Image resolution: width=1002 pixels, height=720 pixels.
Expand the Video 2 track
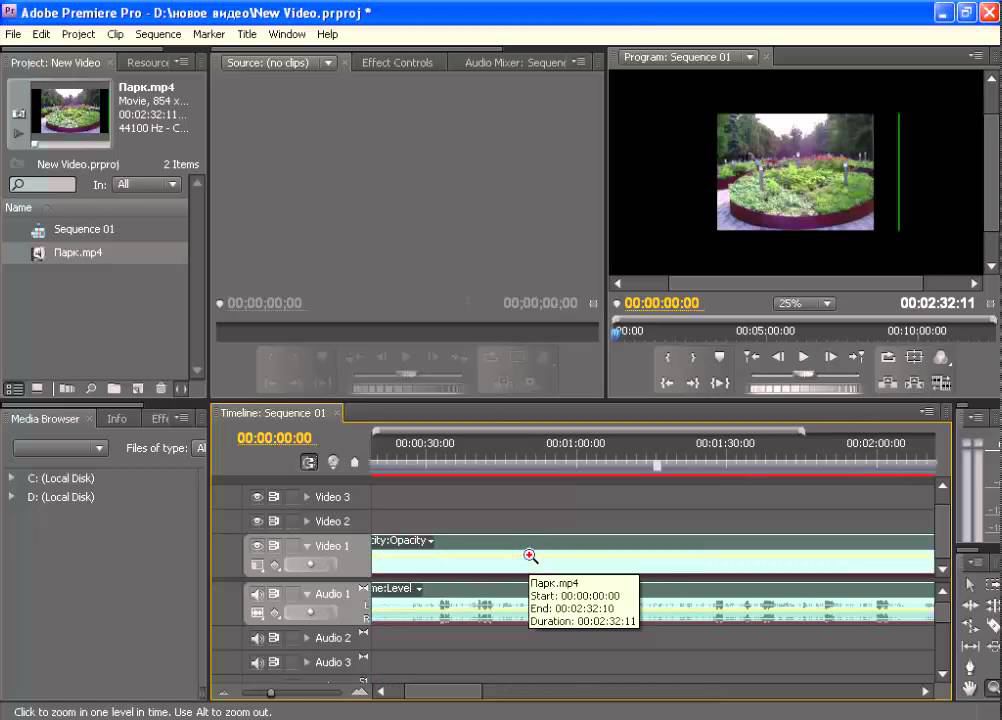click(x=307, y=521)
